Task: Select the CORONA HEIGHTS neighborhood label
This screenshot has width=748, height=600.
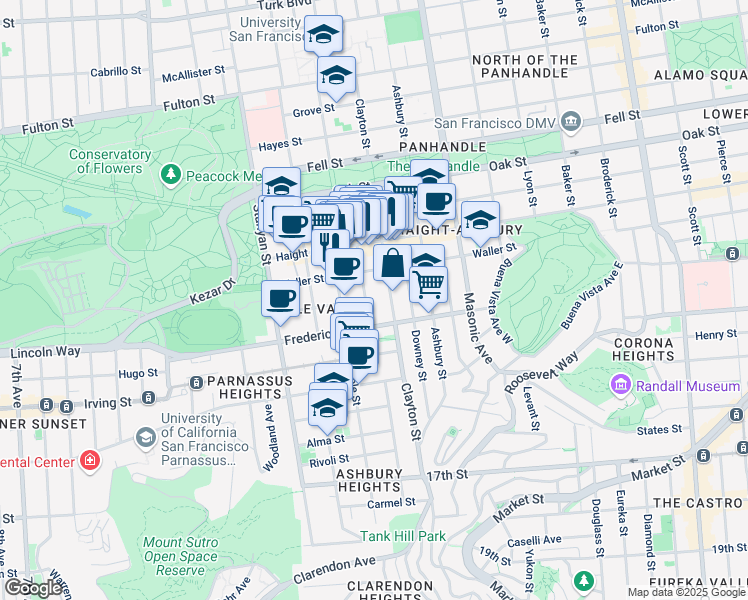Action: (x=643, y=349)
